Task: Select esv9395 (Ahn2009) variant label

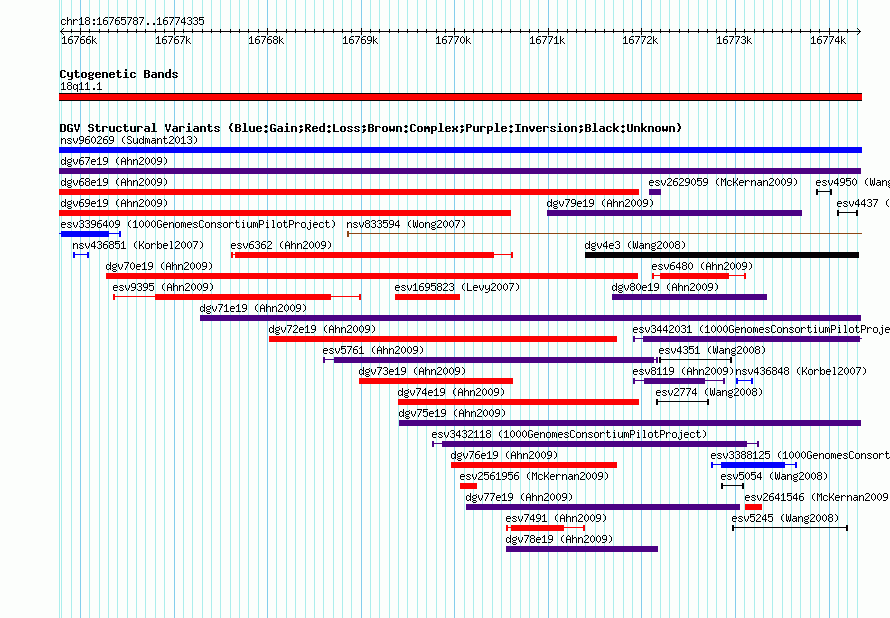Action: coord(163,287)
